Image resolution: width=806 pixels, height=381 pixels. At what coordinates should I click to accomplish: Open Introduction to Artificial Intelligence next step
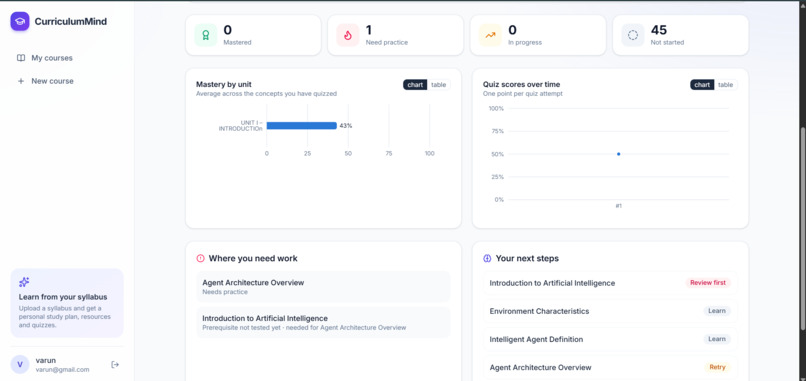click(610, 283)
